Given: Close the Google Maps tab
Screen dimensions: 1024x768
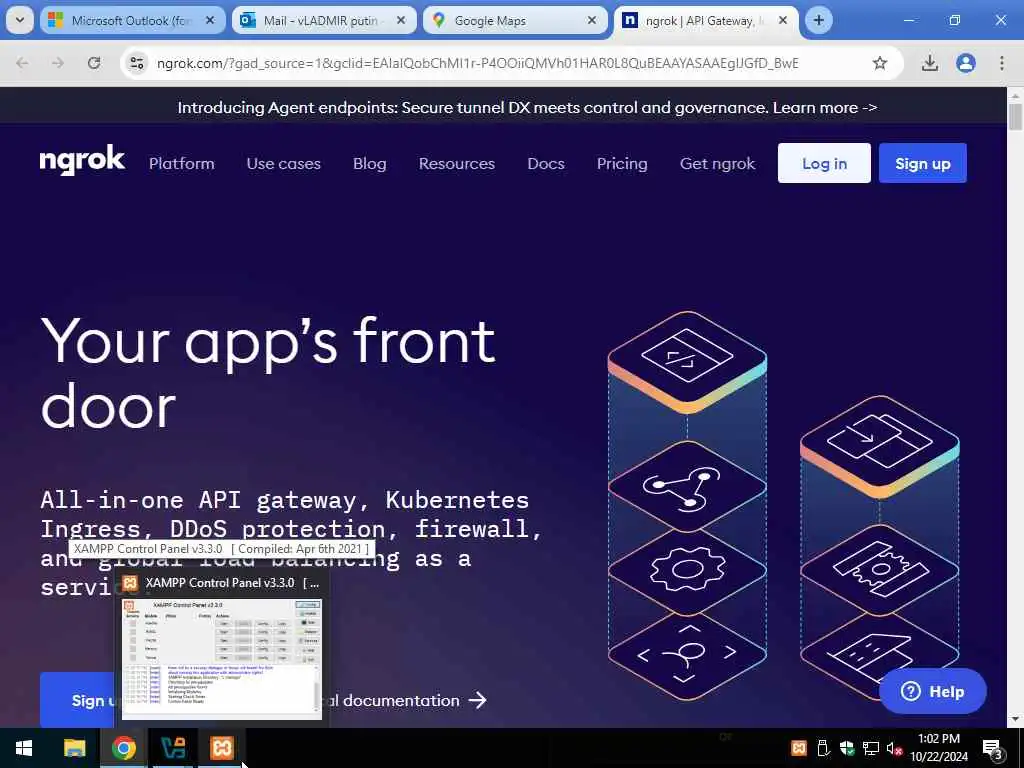Looking at the screenshot, I should (592, 20).
